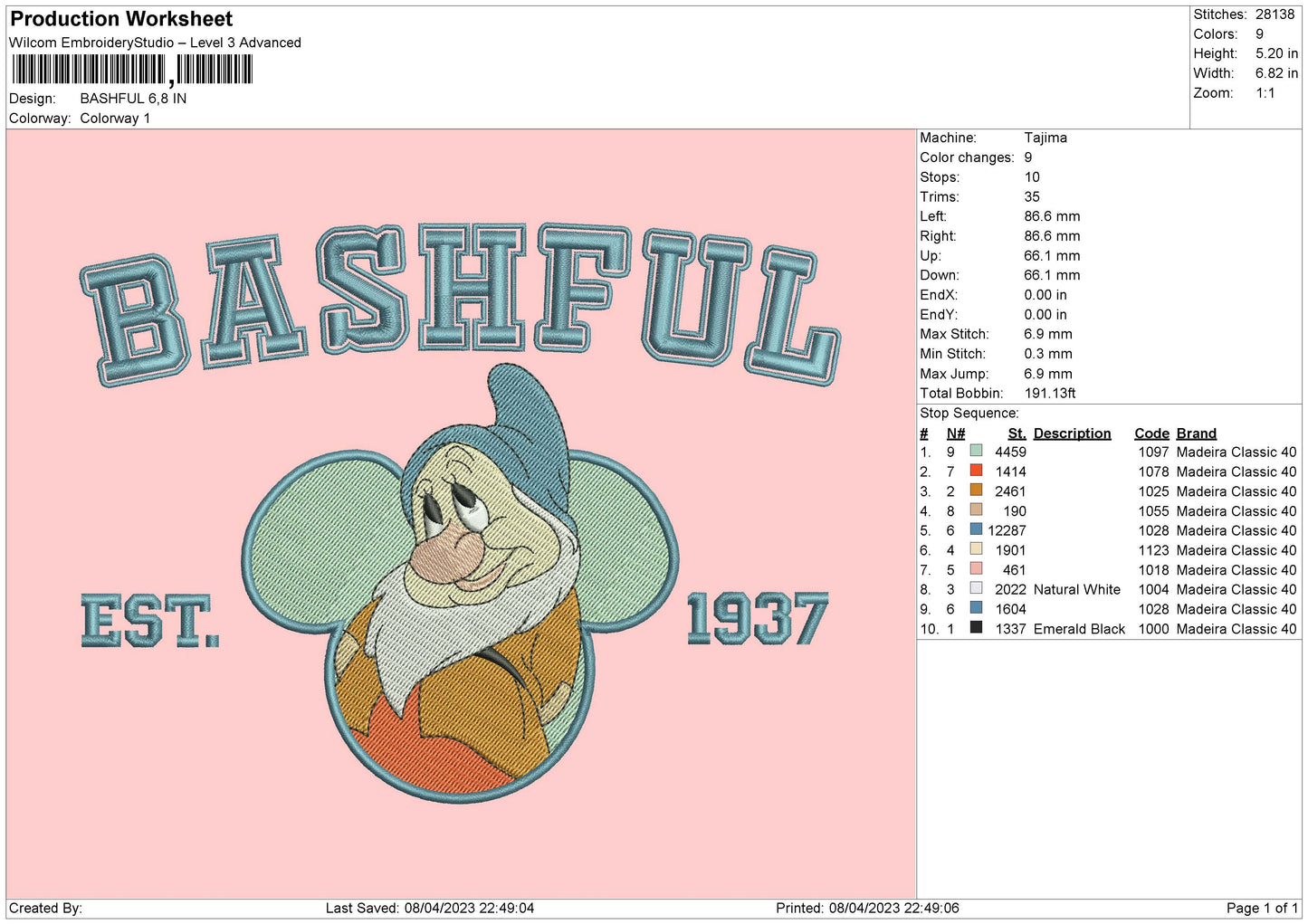Click the embroidered BASHFUL lettering

[x=460, y=299]
